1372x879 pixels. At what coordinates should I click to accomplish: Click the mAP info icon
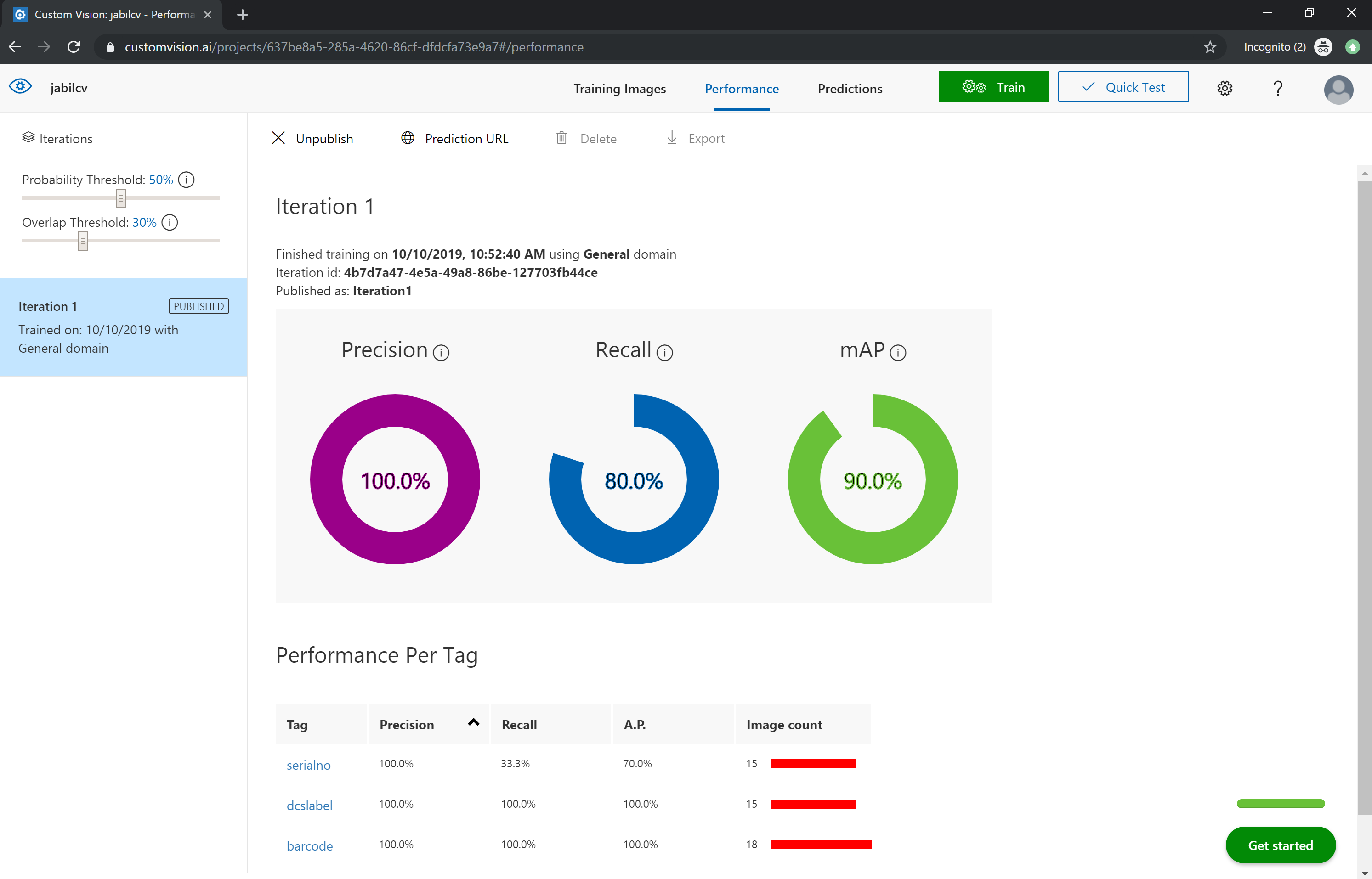(x=898, y=353)
